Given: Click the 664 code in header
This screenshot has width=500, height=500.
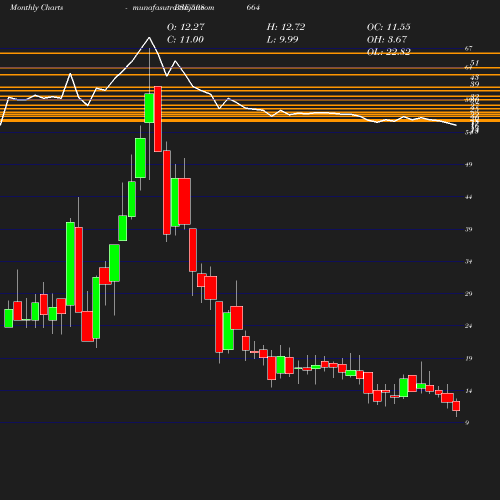Looking at the screenshot, I should (253, 7).
